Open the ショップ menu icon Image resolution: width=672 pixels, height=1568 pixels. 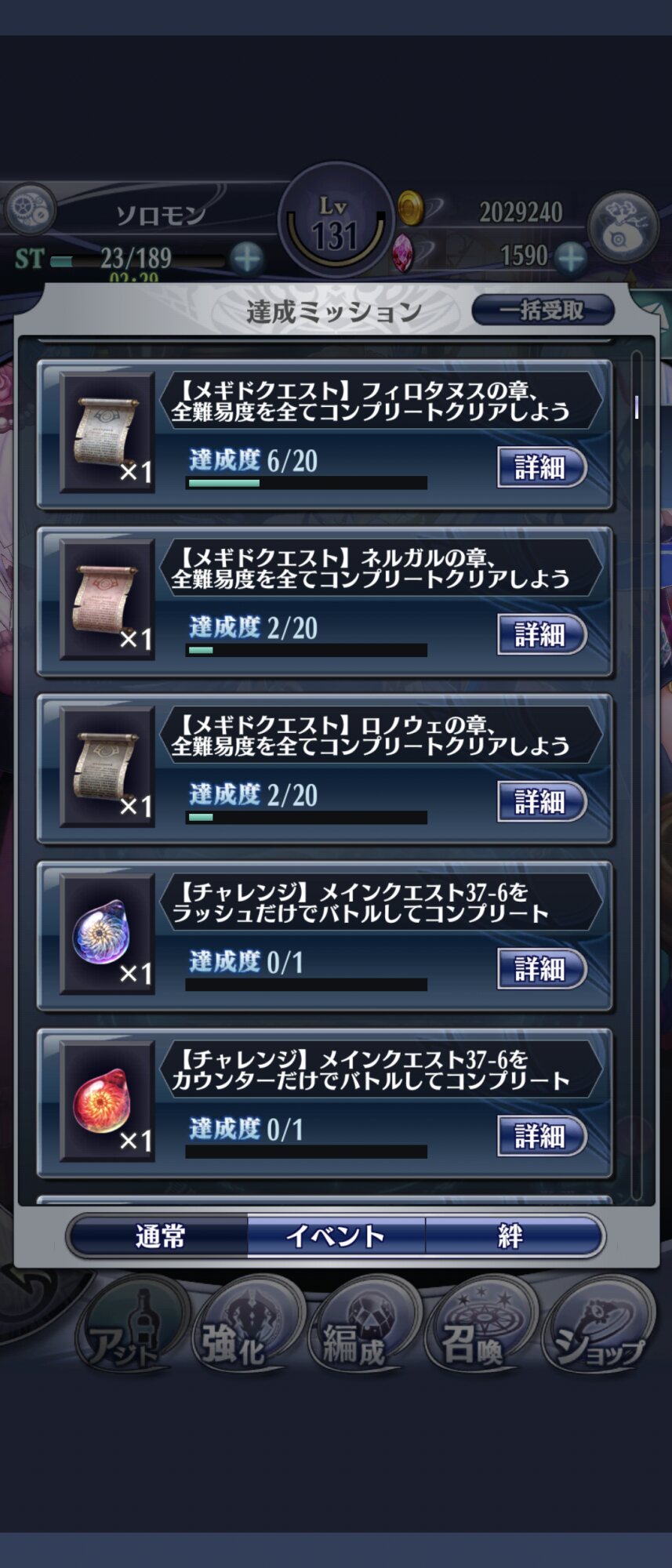(598, 1327)
